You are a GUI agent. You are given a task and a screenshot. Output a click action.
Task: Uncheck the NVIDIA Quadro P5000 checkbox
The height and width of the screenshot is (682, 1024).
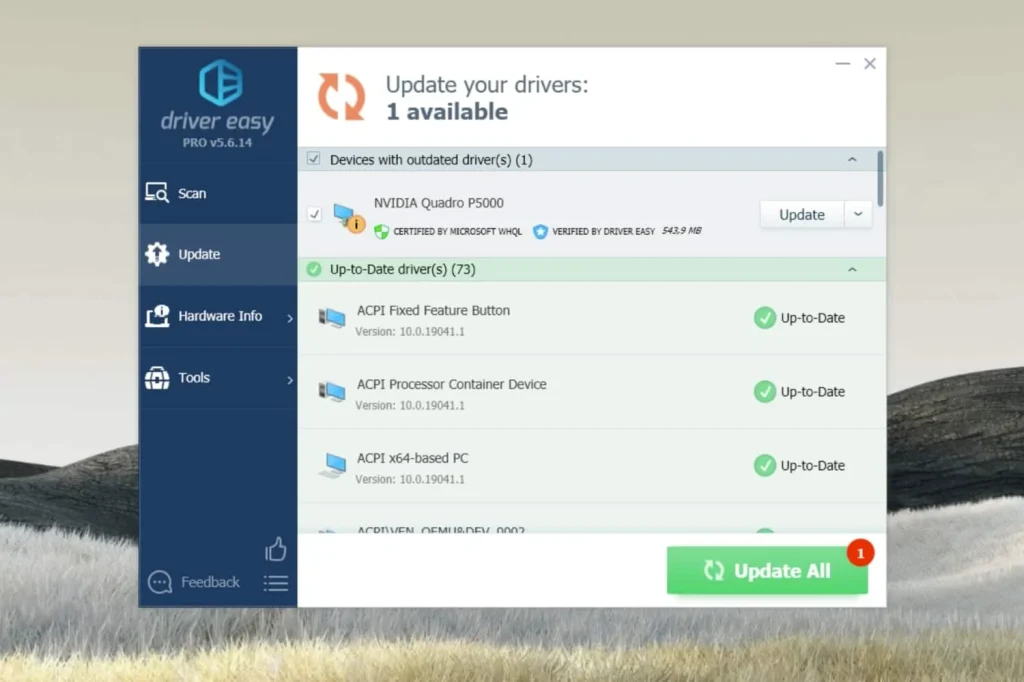pos(314,214)
